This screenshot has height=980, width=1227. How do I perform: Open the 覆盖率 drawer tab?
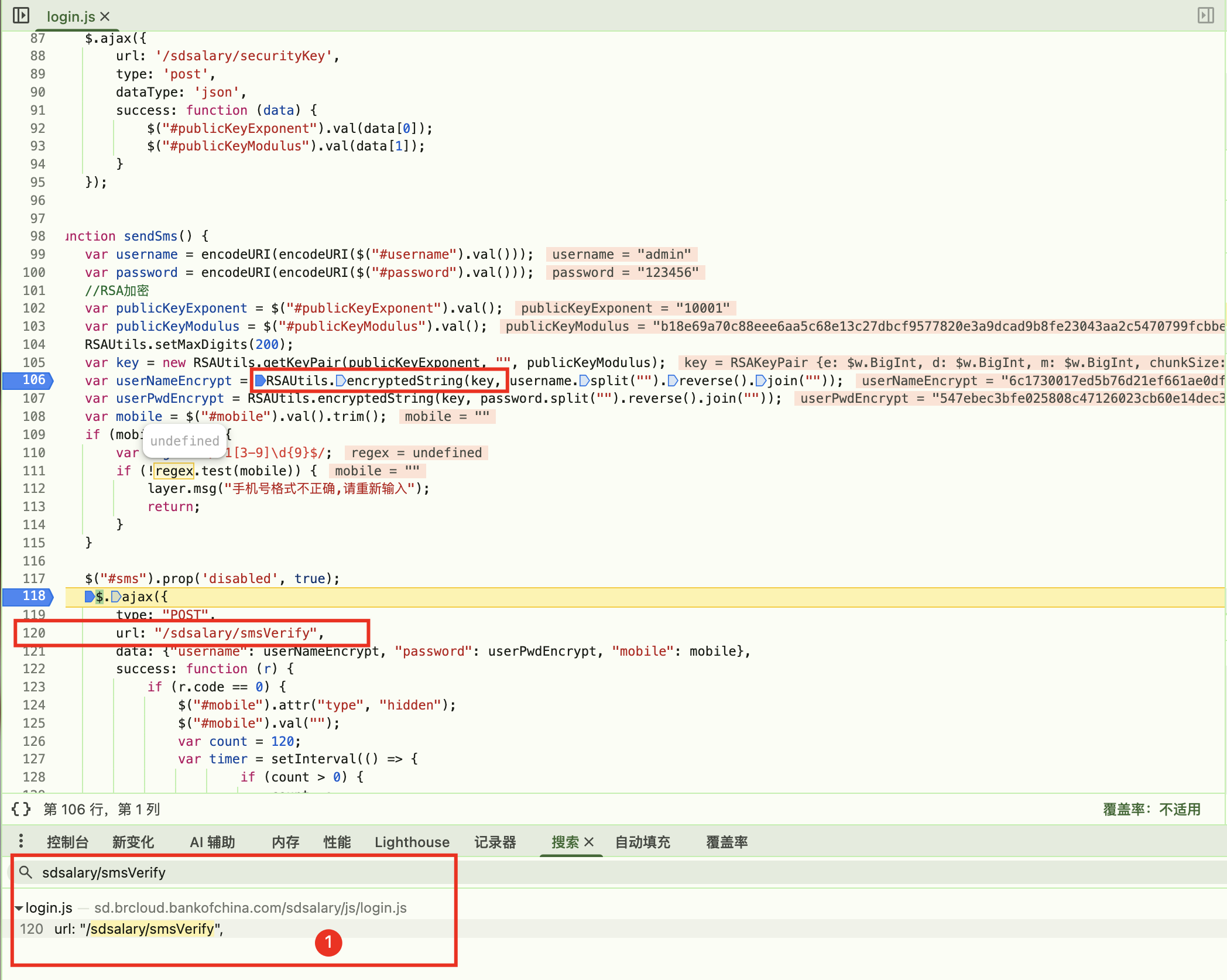tap(726, 842)
